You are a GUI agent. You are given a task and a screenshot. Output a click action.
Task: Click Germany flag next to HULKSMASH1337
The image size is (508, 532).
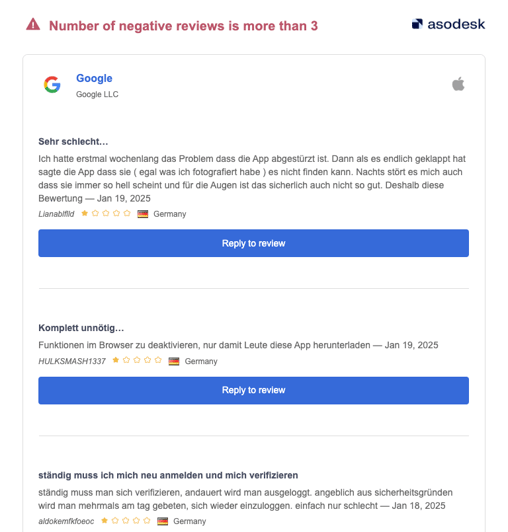(174, 361)
